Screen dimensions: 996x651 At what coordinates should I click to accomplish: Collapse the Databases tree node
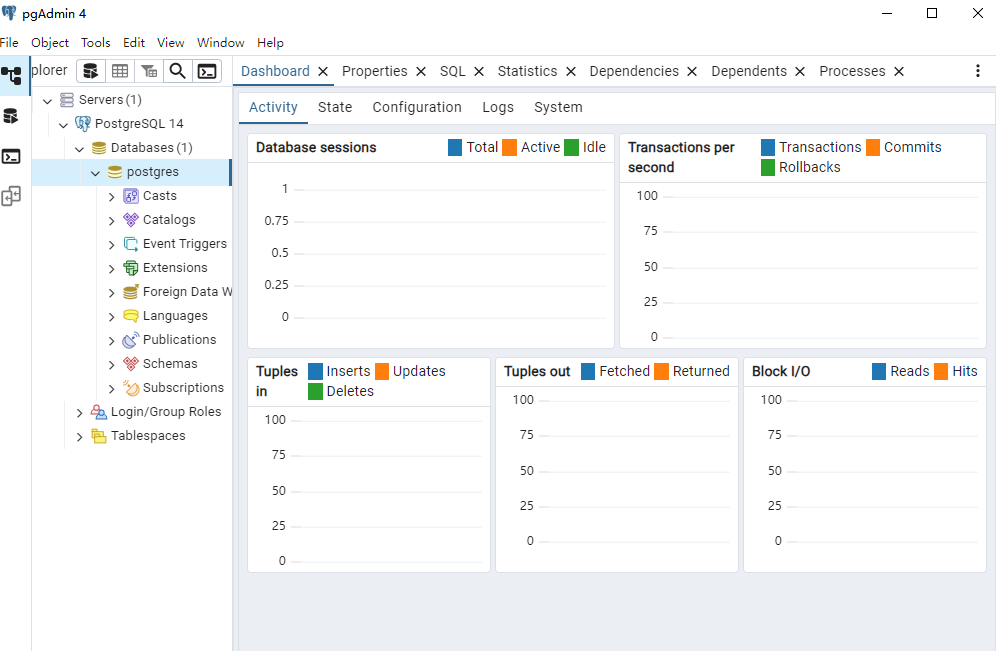tap(79, 149)
